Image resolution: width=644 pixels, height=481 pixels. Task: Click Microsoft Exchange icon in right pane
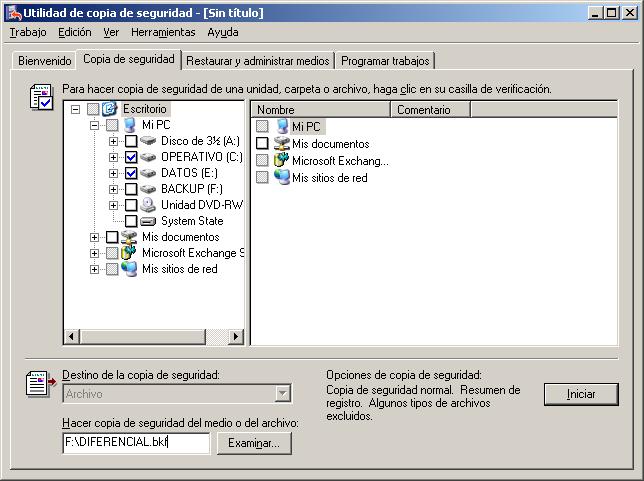pyautogui.click(x=281, y=161)
